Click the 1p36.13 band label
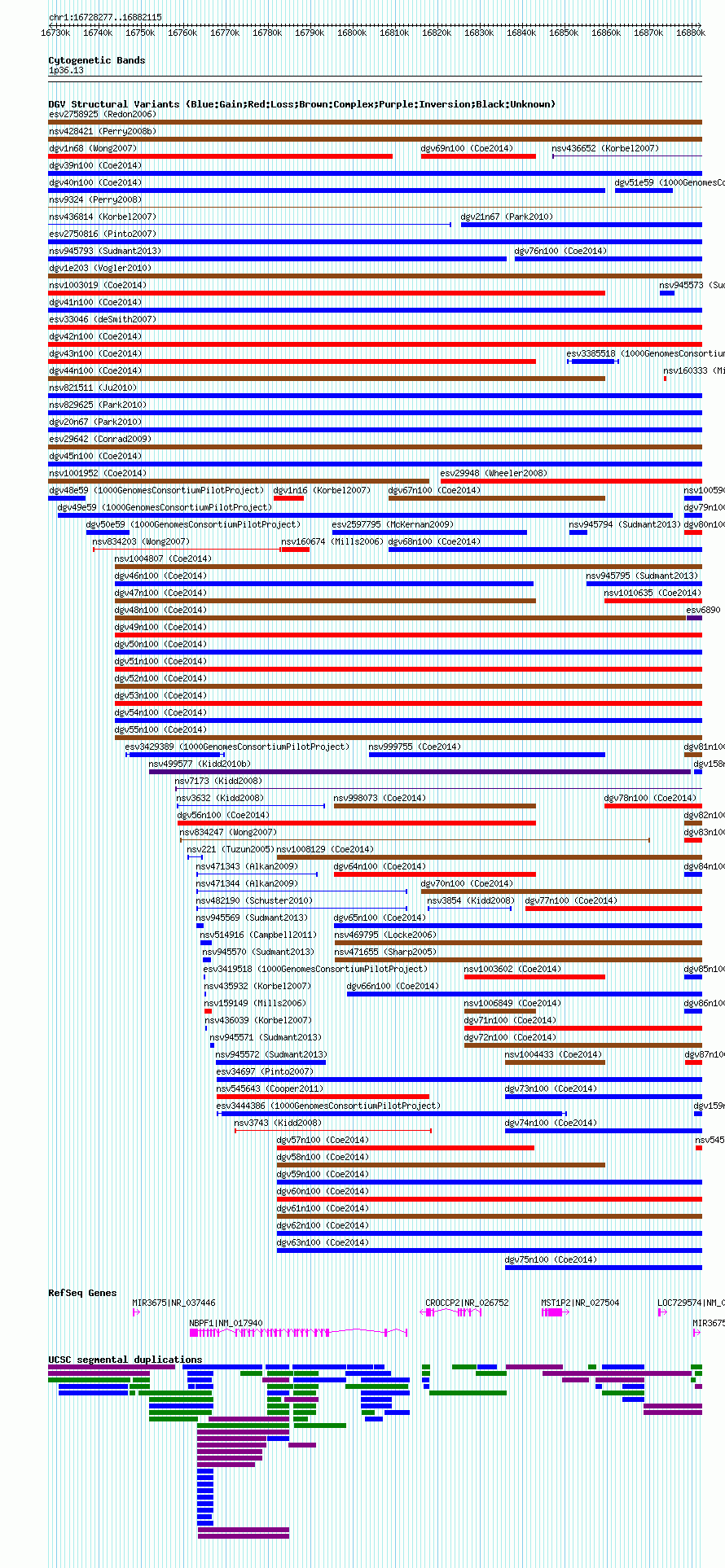The width and height of the screenshot is (725, 1568). tap(66, 70)
